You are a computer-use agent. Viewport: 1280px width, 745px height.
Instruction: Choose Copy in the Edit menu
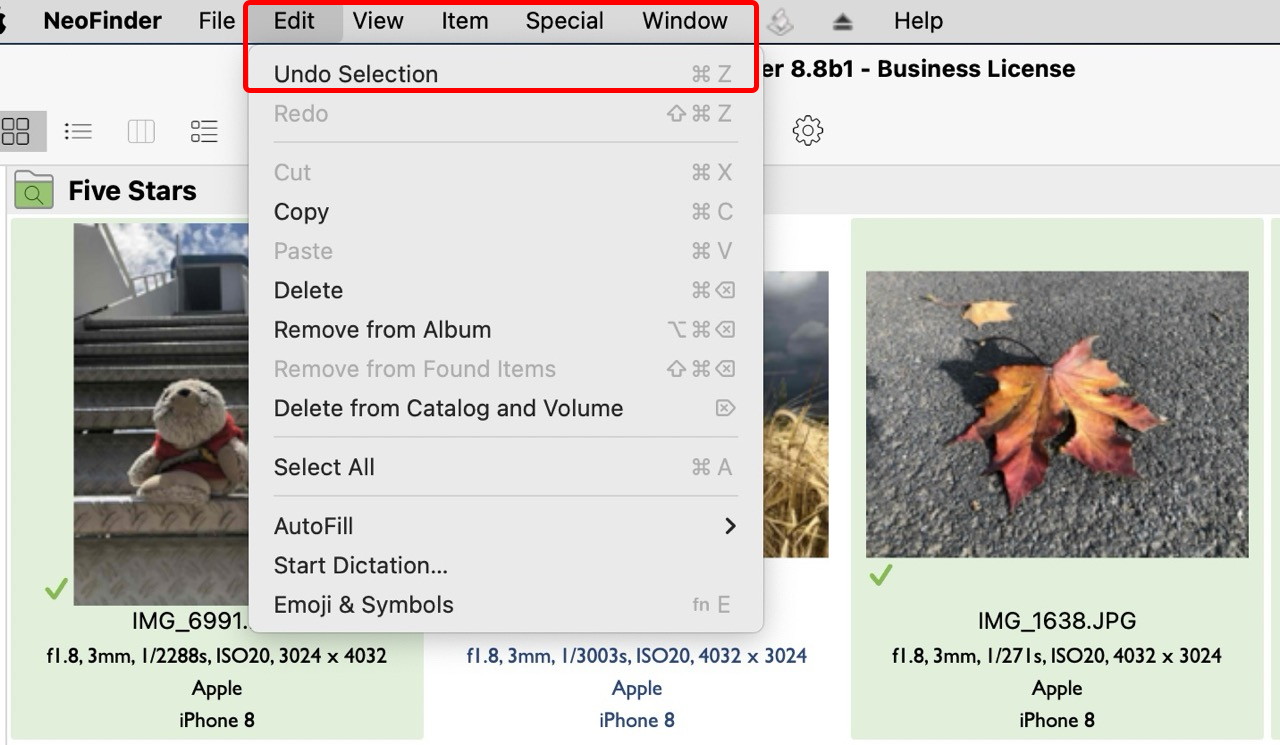tap(301, 212)
